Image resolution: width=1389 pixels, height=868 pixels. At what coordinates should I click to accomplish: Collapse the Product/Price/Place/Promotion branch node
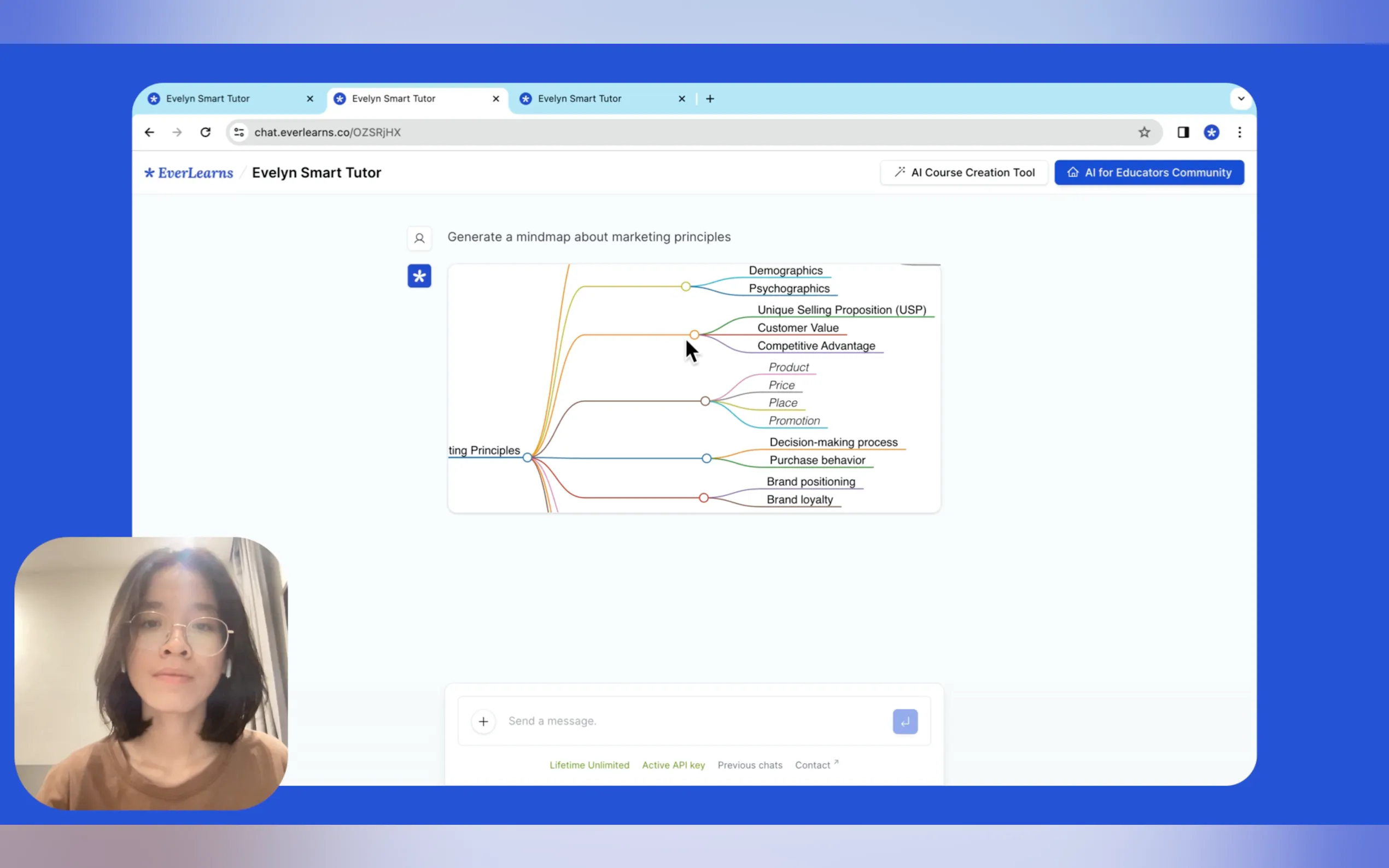point(704,401)
